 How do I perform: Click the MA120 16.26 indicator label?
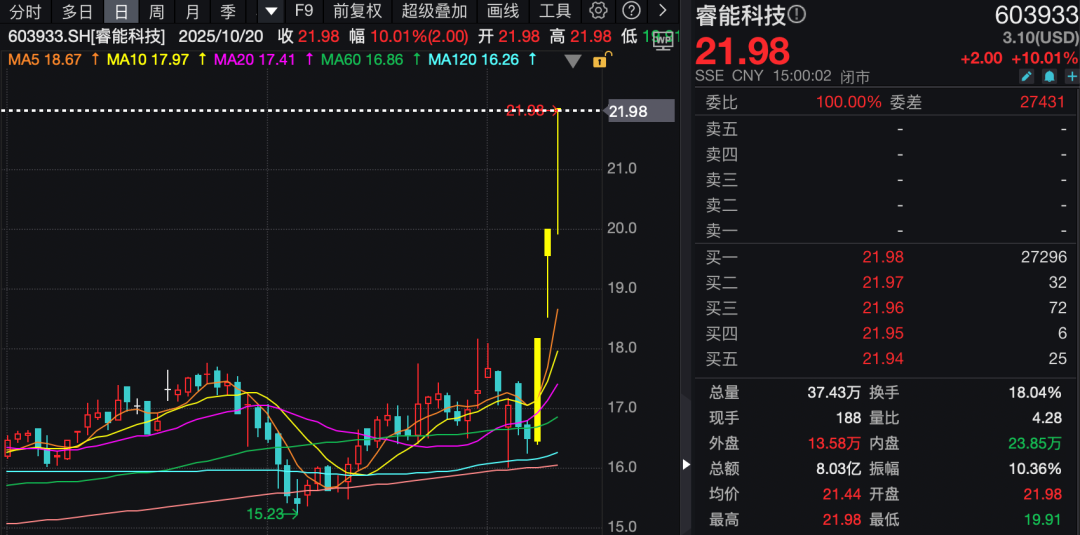(x=474, y=61)
